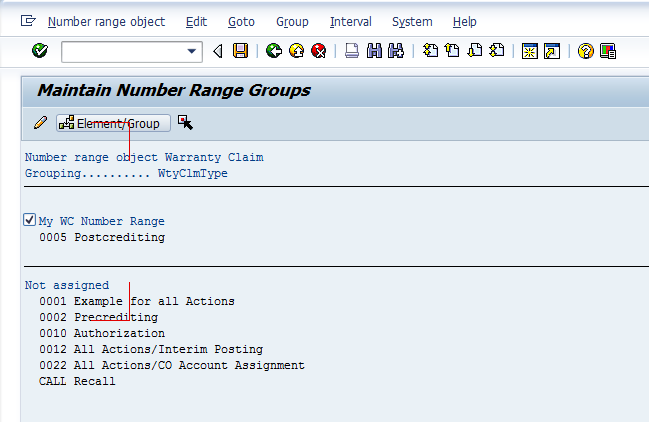Select 0005 Postcrediting entry
The height and width of the screenshot is (422, 649).
pos(102,237)
